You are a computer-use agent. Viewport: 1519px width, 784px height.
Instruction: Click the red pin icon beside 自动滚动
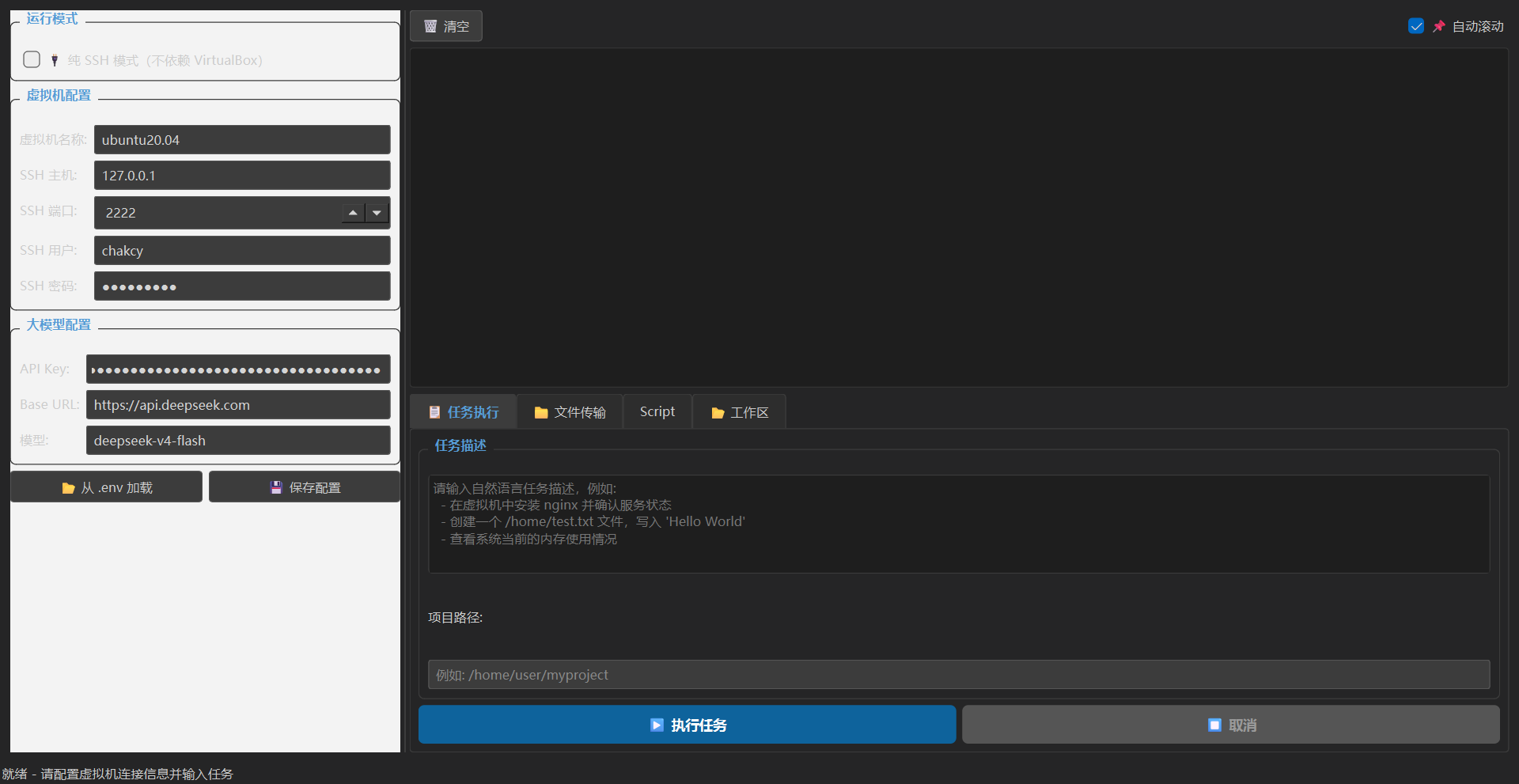[1438, 26]
